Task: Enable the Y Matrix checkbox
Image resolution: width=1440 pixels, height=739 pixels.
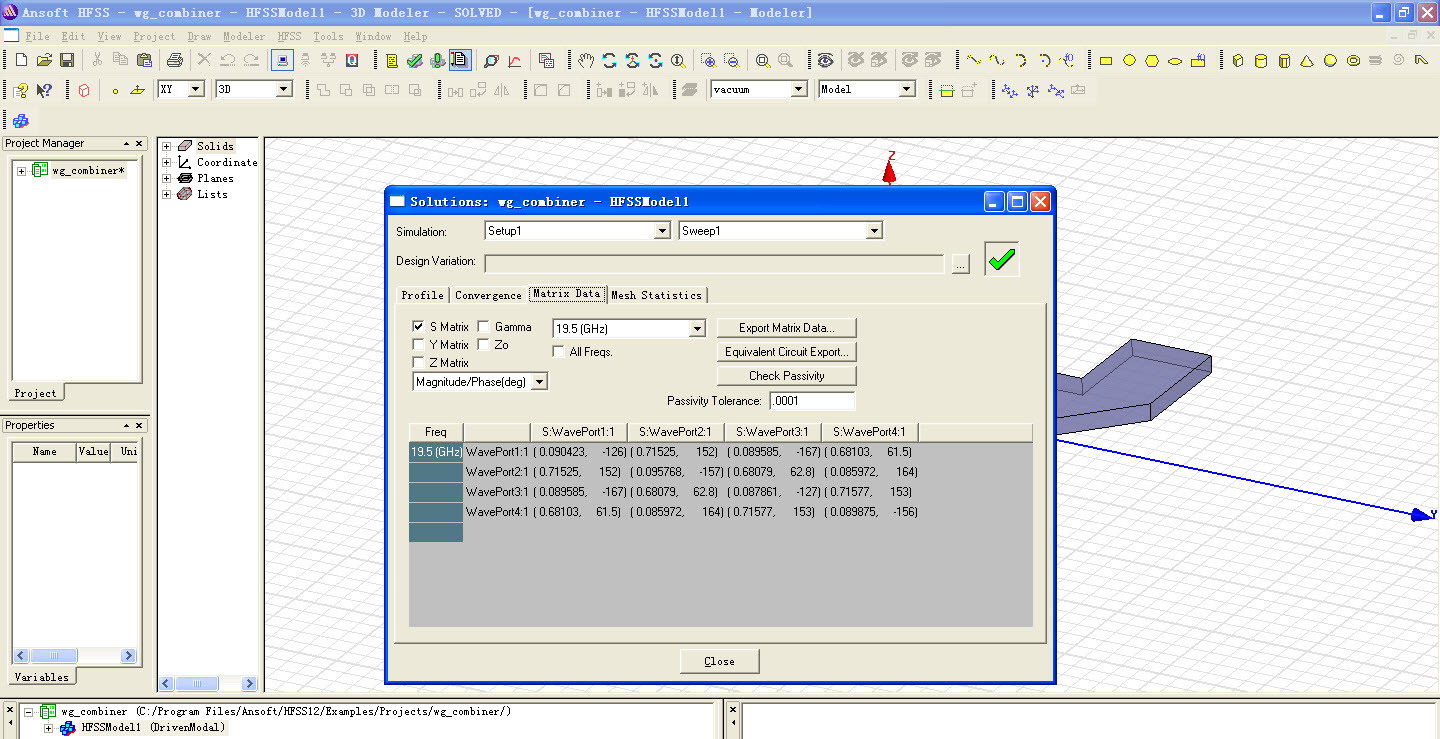Action: coord(418,345)
